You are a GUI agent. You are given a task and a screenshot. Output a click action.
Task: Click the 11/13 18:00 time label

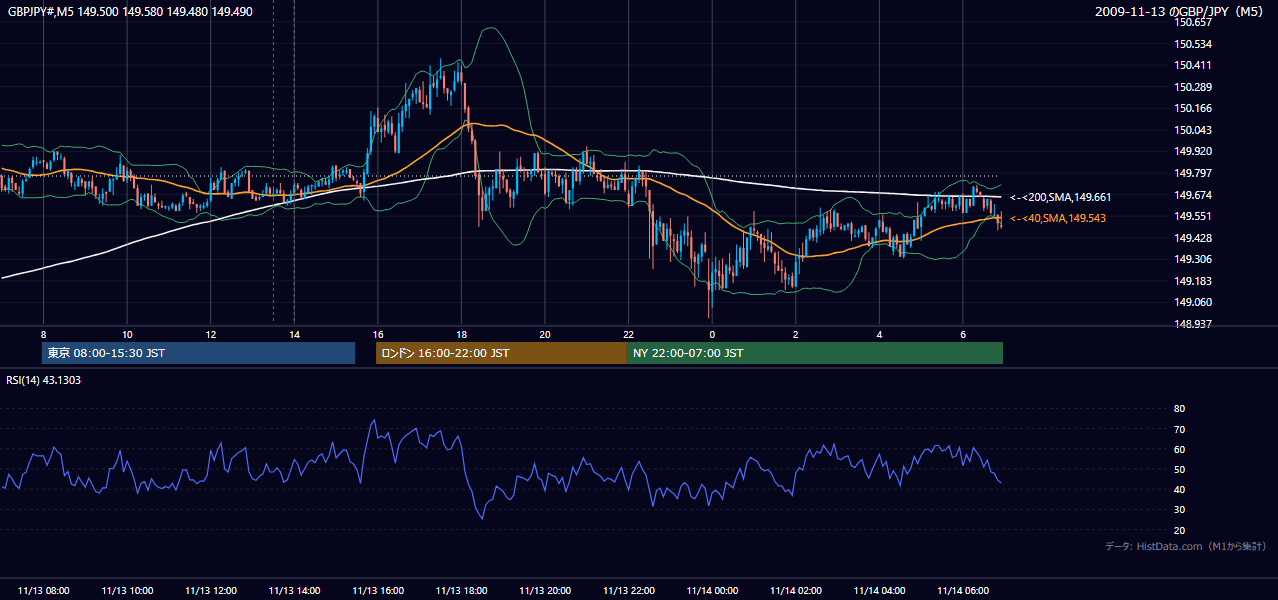461,591
